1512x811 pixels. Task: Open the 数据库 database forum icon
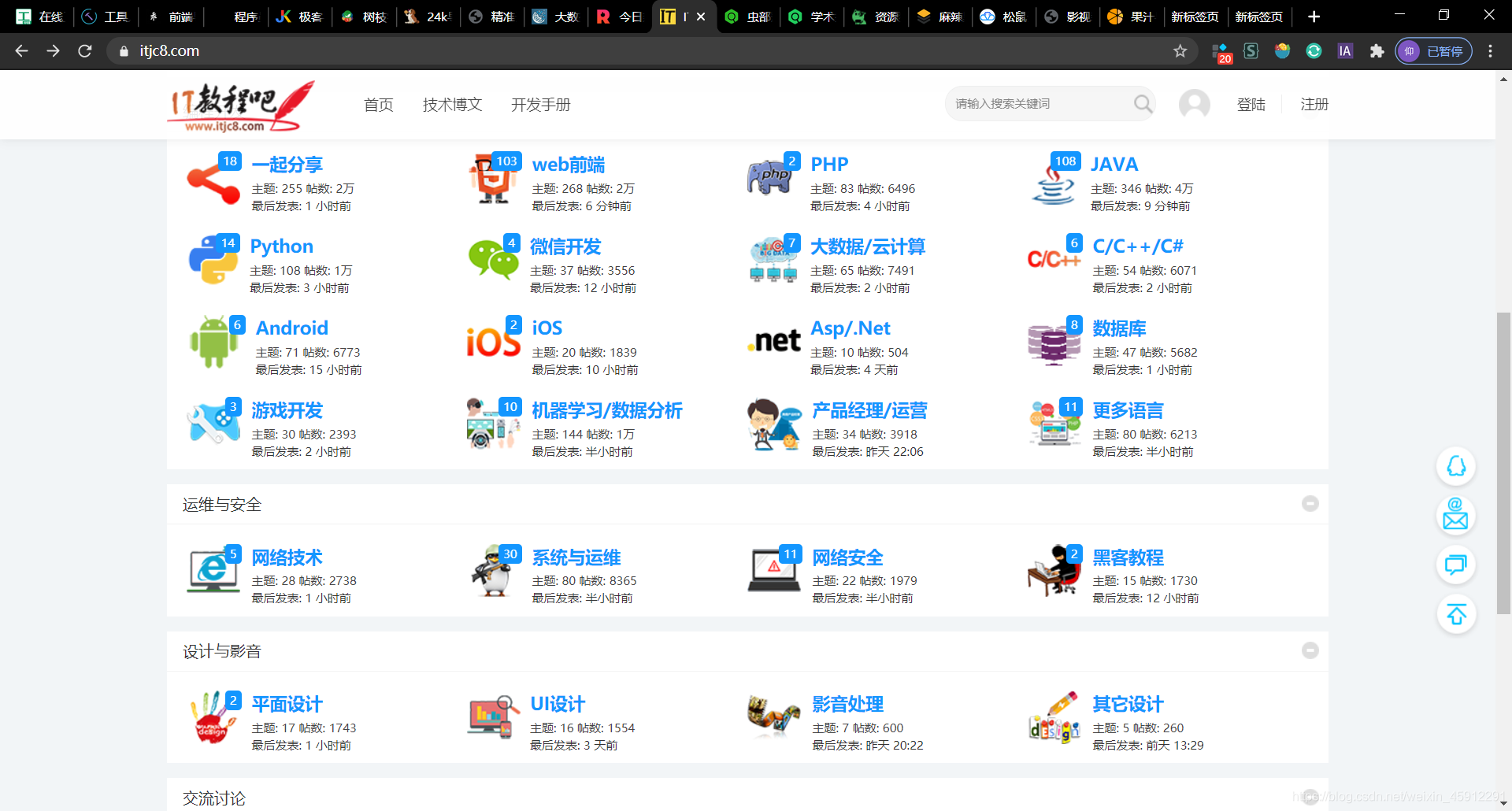click(1054, 343)
